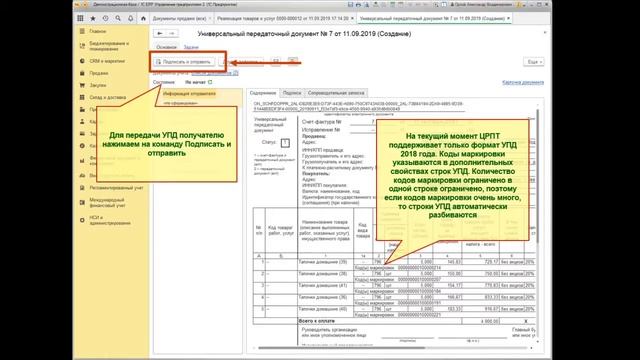
Task: Close the Документы продажи (все) tab
Action: click(210, 18)
